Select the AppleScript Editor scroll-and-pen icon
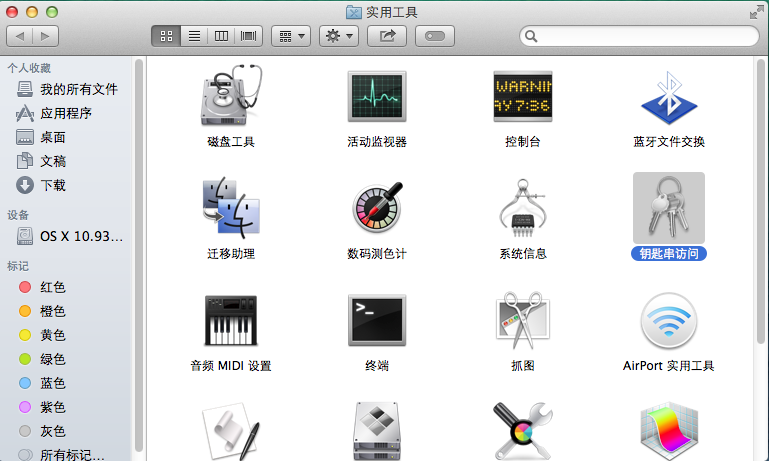This screenshot has width=769, height=461. [x=231, y=432]
